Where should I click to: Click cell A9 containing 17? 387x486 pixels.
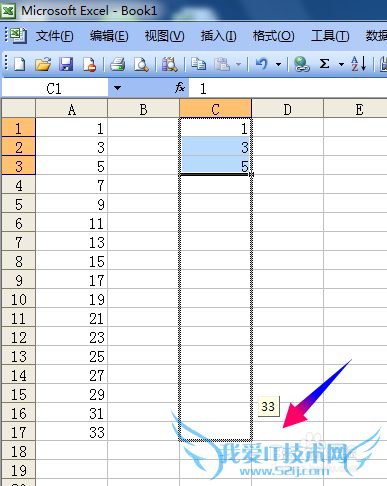(72, 280)
